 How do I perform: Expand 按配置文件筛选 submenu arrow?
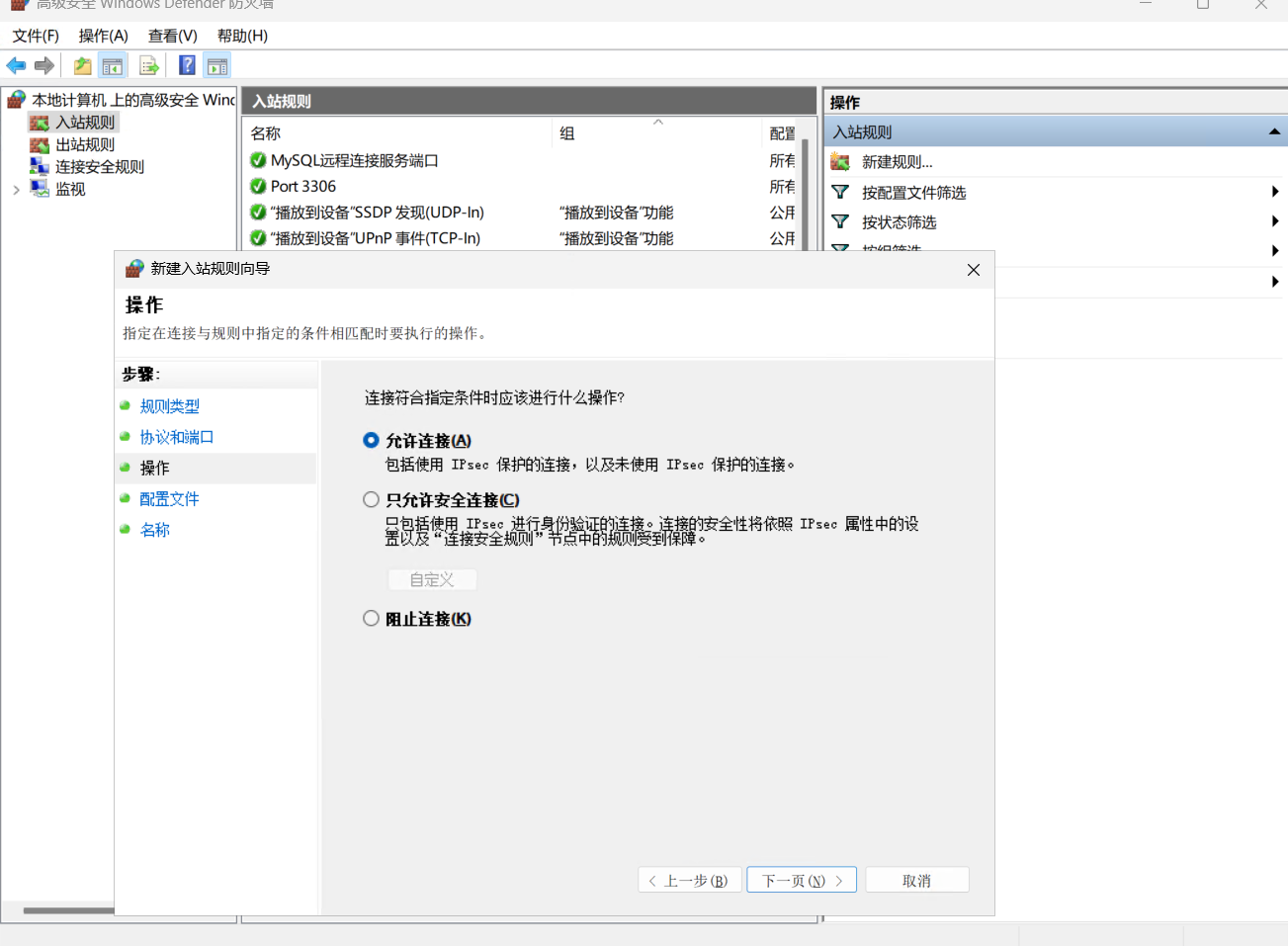click(1275, 192)
